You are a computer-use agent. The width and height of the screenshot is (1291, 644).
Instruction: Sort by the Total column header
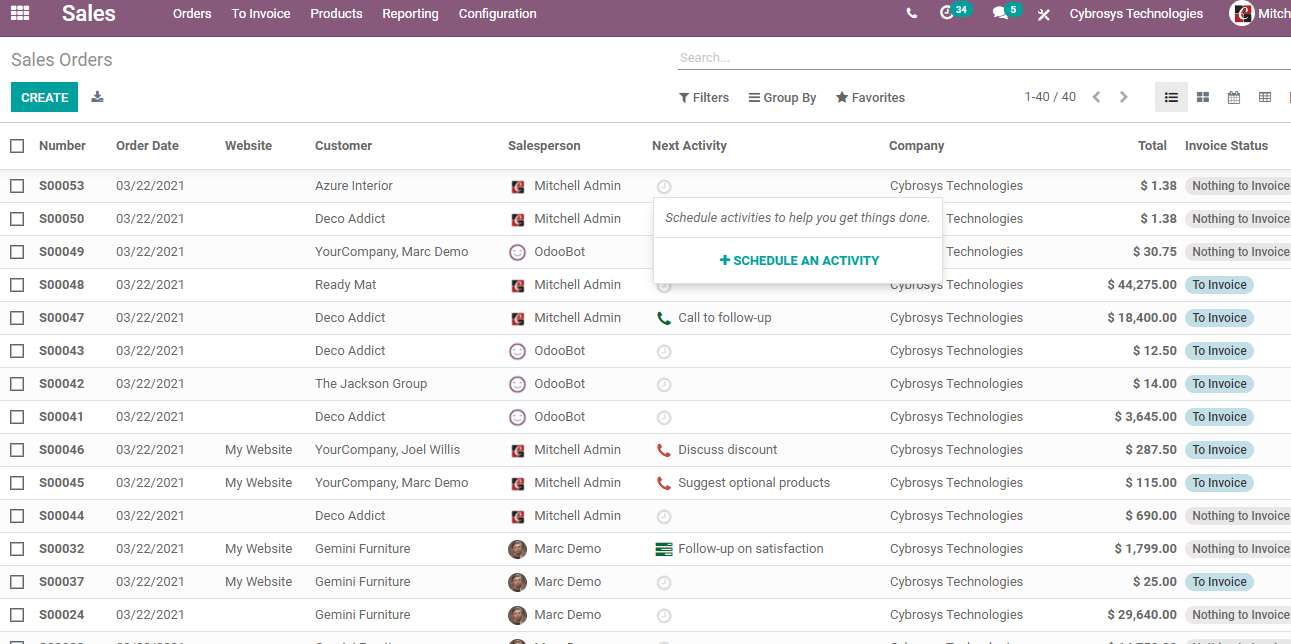click(1152, 146)
